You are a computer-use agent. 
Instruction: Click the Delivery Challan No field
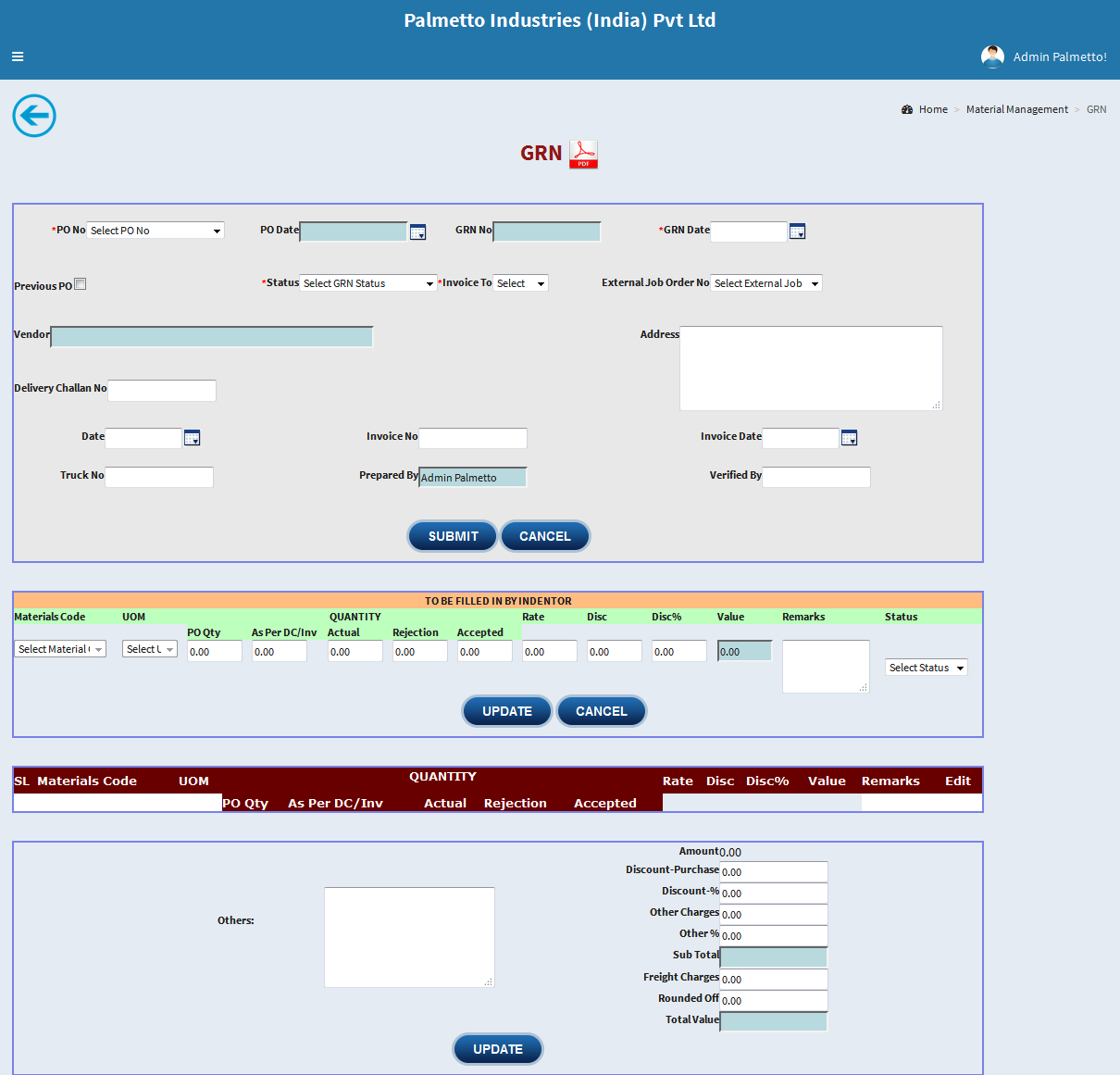pyautogui.click(x=162, y=391)
